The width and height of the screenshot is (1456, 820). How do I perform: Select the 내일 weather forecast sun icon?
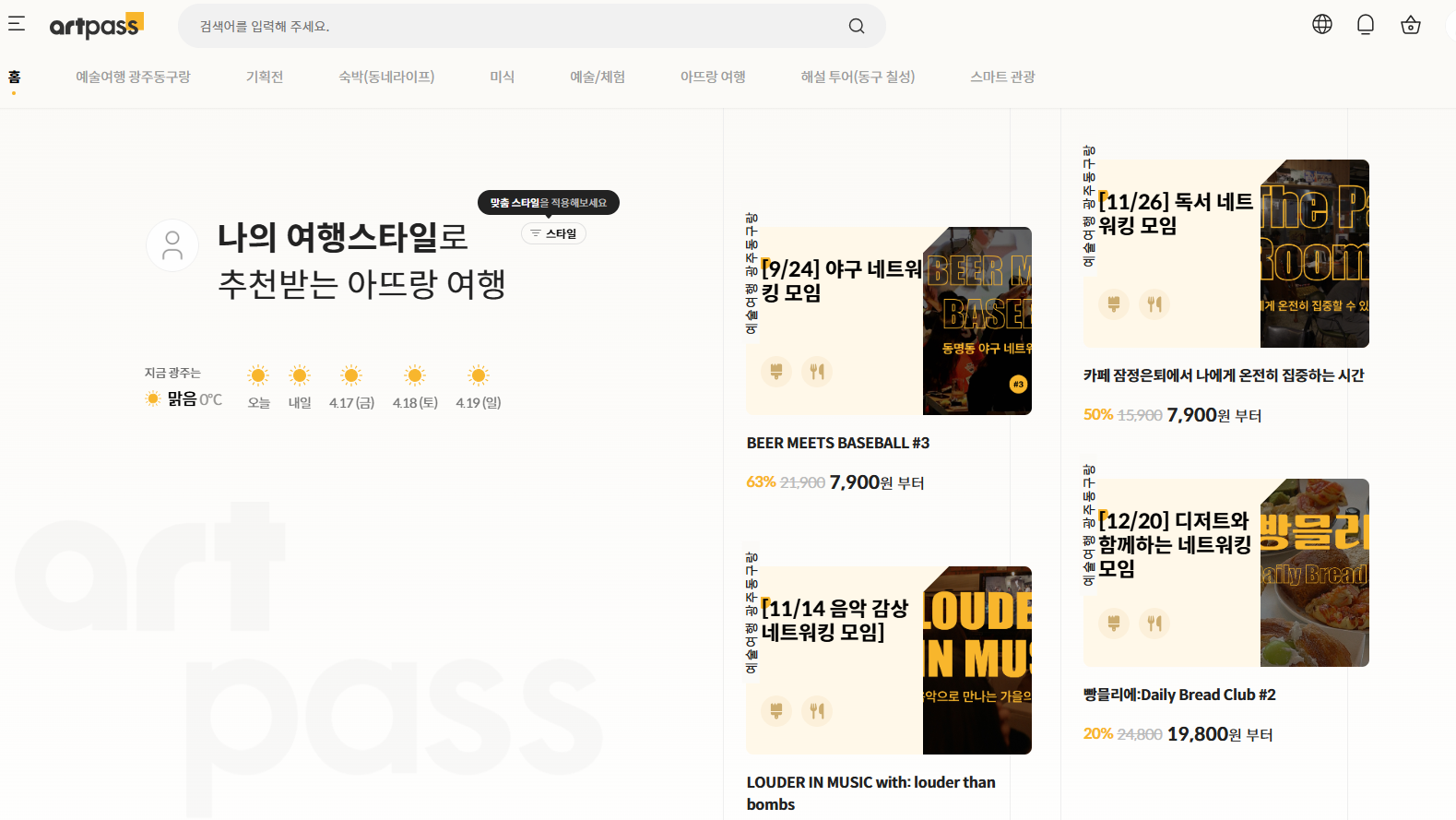pos(300,376)
